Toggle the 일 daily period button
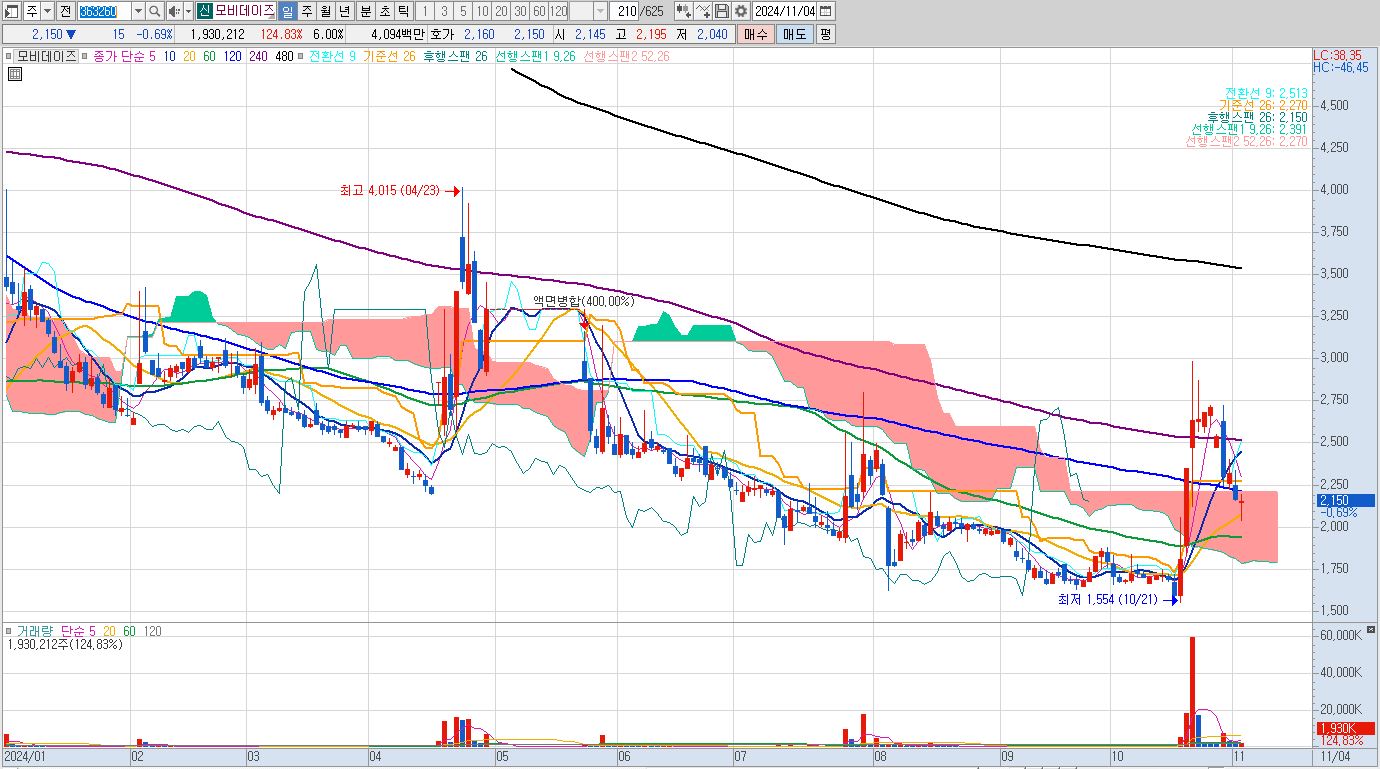The width and height of the screenshot is (1380, 769). click(x=287, y=12)
